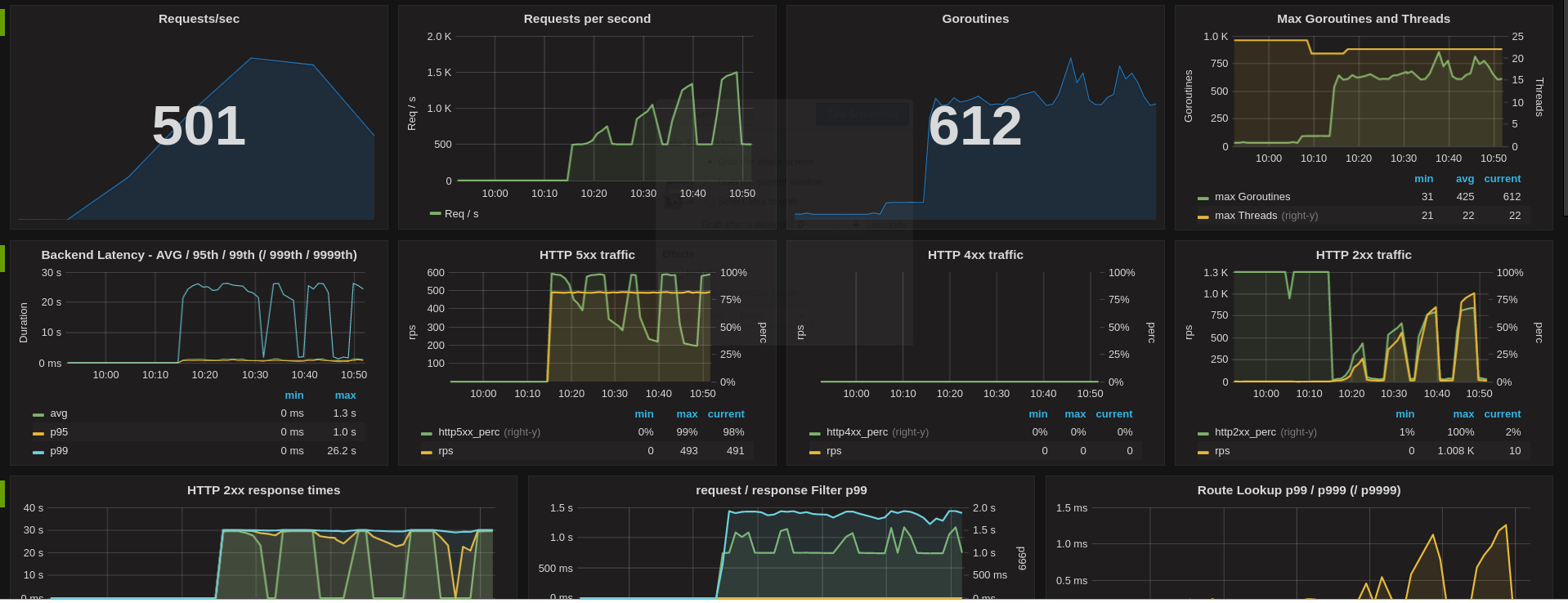Sort HTTP 5xx legend by max column

[x=687, y=414]
